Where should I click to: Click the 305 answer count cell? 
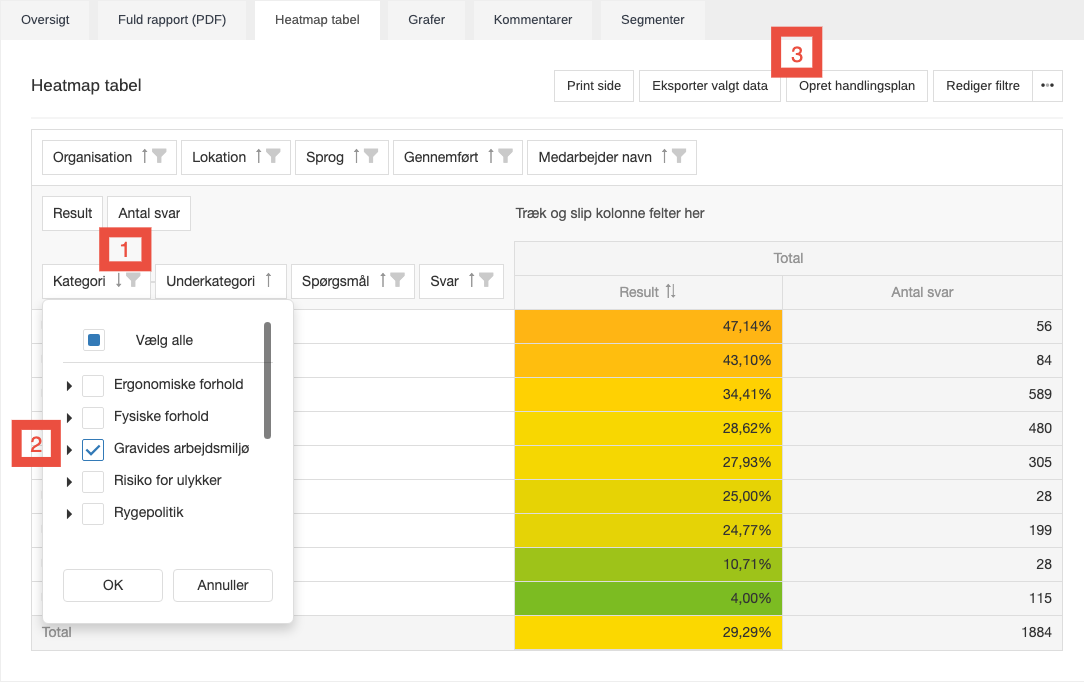coord(922,462)
